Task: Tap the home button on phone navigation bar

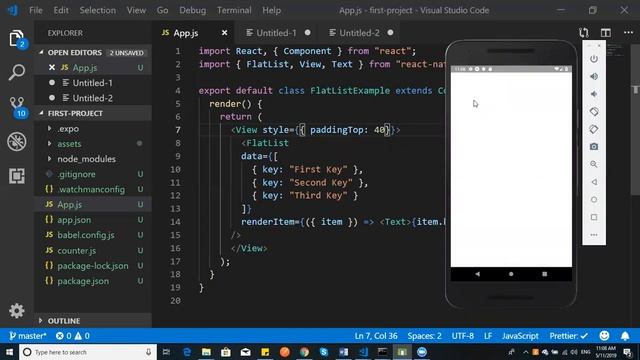Action: tap(511, 274)
